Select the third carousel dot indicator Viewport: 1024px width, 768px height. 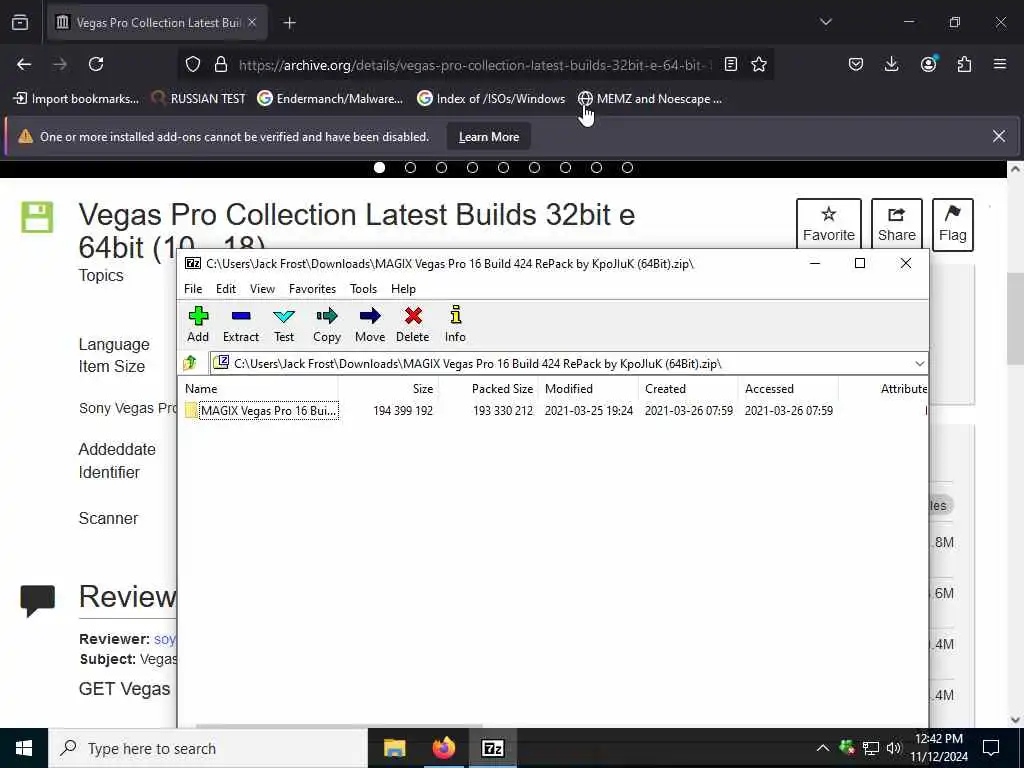tap(441, 168)
